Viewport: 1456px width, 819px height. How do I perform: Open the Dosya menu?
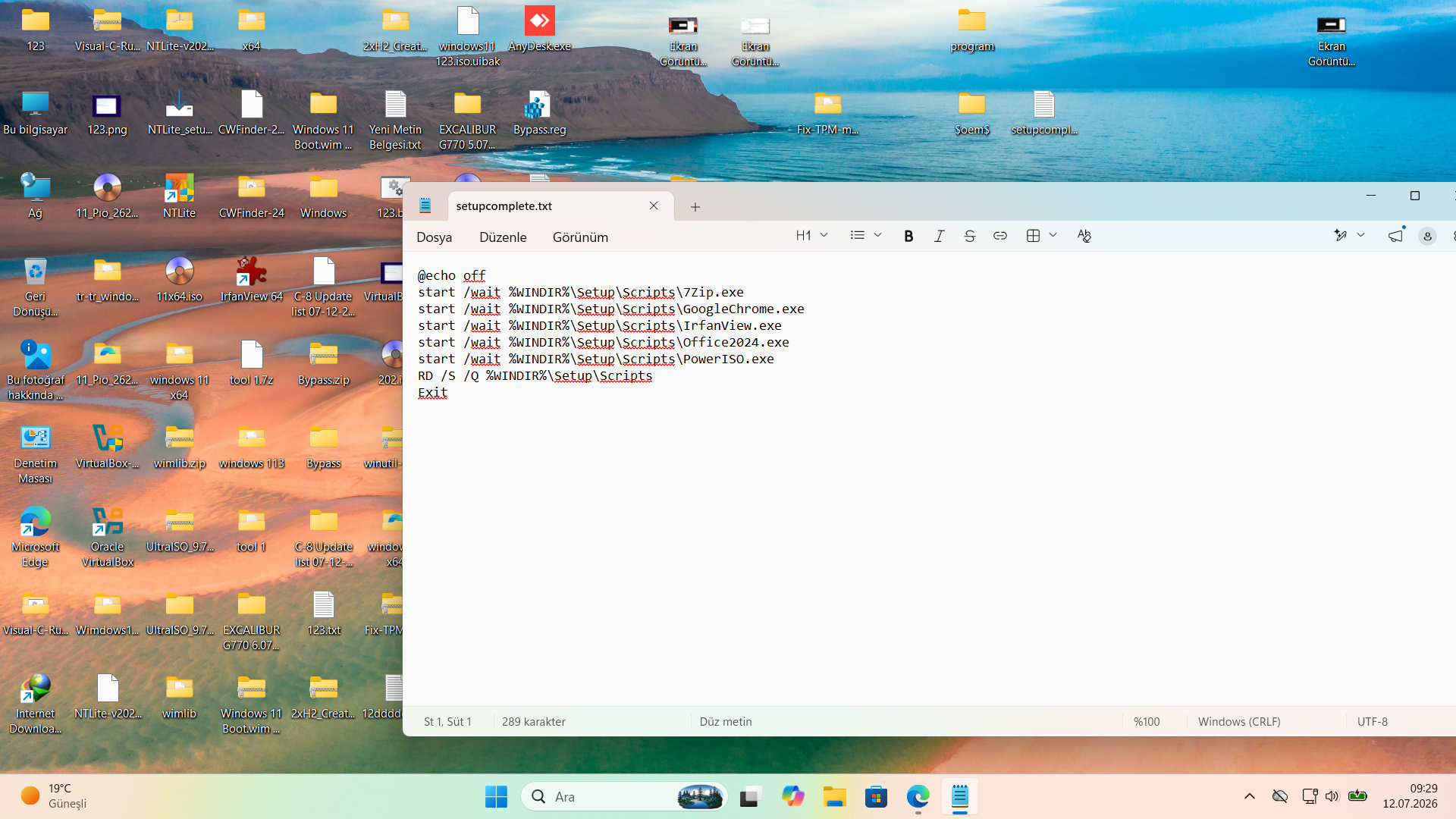(x=434, y=237)
